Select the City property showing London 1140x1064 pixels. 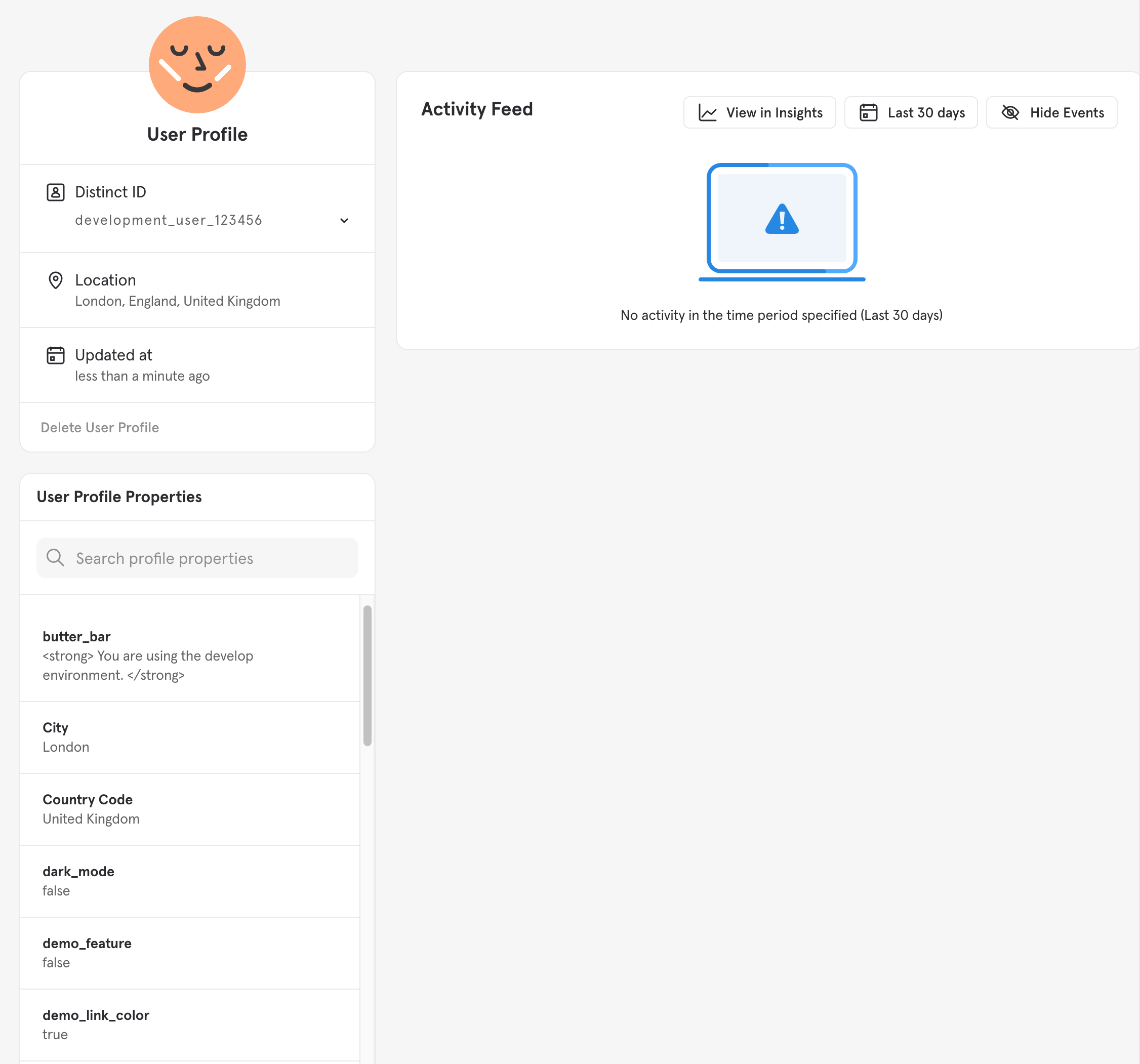[x=172, y=737]
